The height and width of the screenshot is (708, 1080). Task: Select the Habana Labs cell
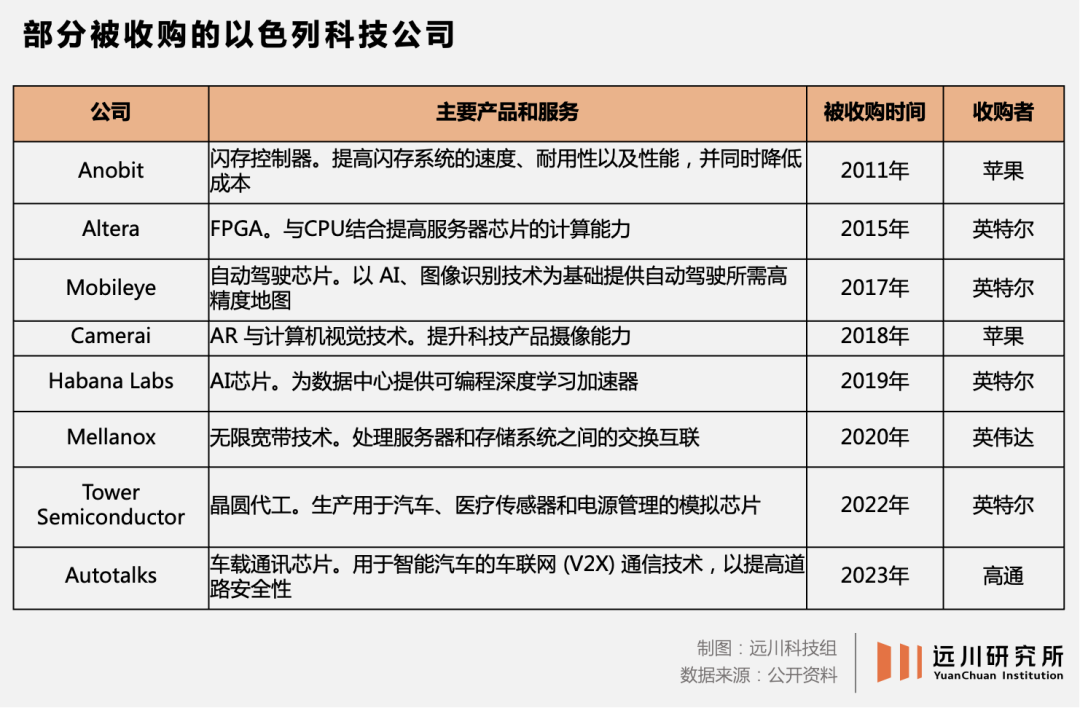tap(111, 382)
